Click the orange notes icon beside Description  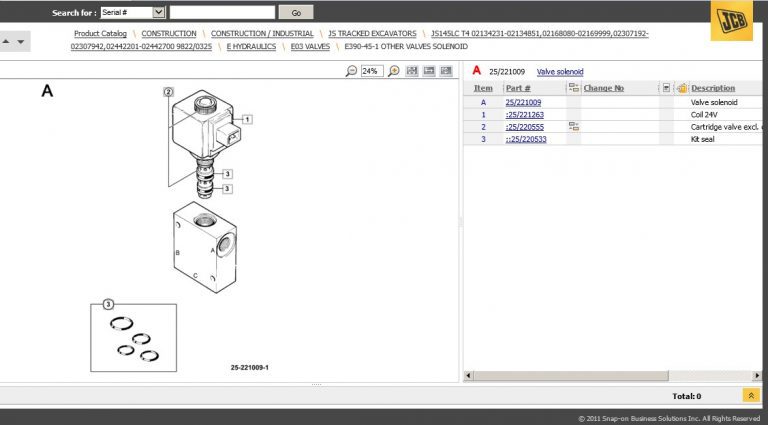(682, 88)
